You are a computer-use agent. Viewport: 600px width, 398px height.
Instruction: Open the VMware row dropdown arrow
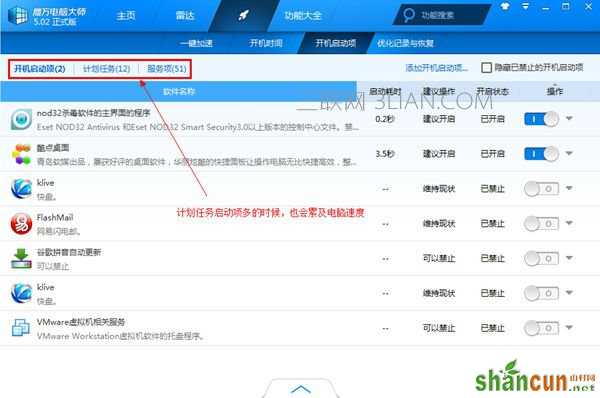tap(569, 328)
